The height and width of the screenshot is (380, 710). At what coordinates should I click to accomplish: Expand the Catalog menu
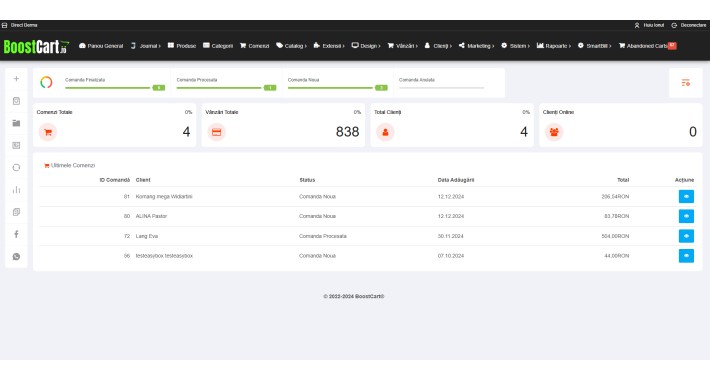click(x=291, y=46)
